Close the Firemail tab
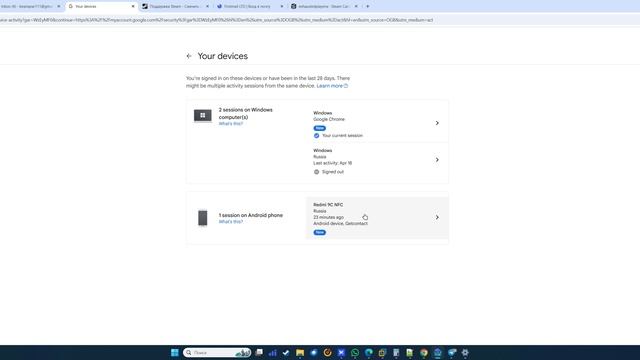The height and width of the screenshot is (360, 640). (282, 7)
